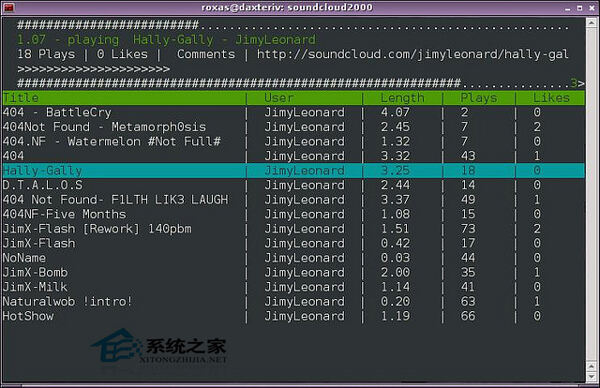Click the Plays column header
Screen dimensions: 600x388
[x=479, y=98]
